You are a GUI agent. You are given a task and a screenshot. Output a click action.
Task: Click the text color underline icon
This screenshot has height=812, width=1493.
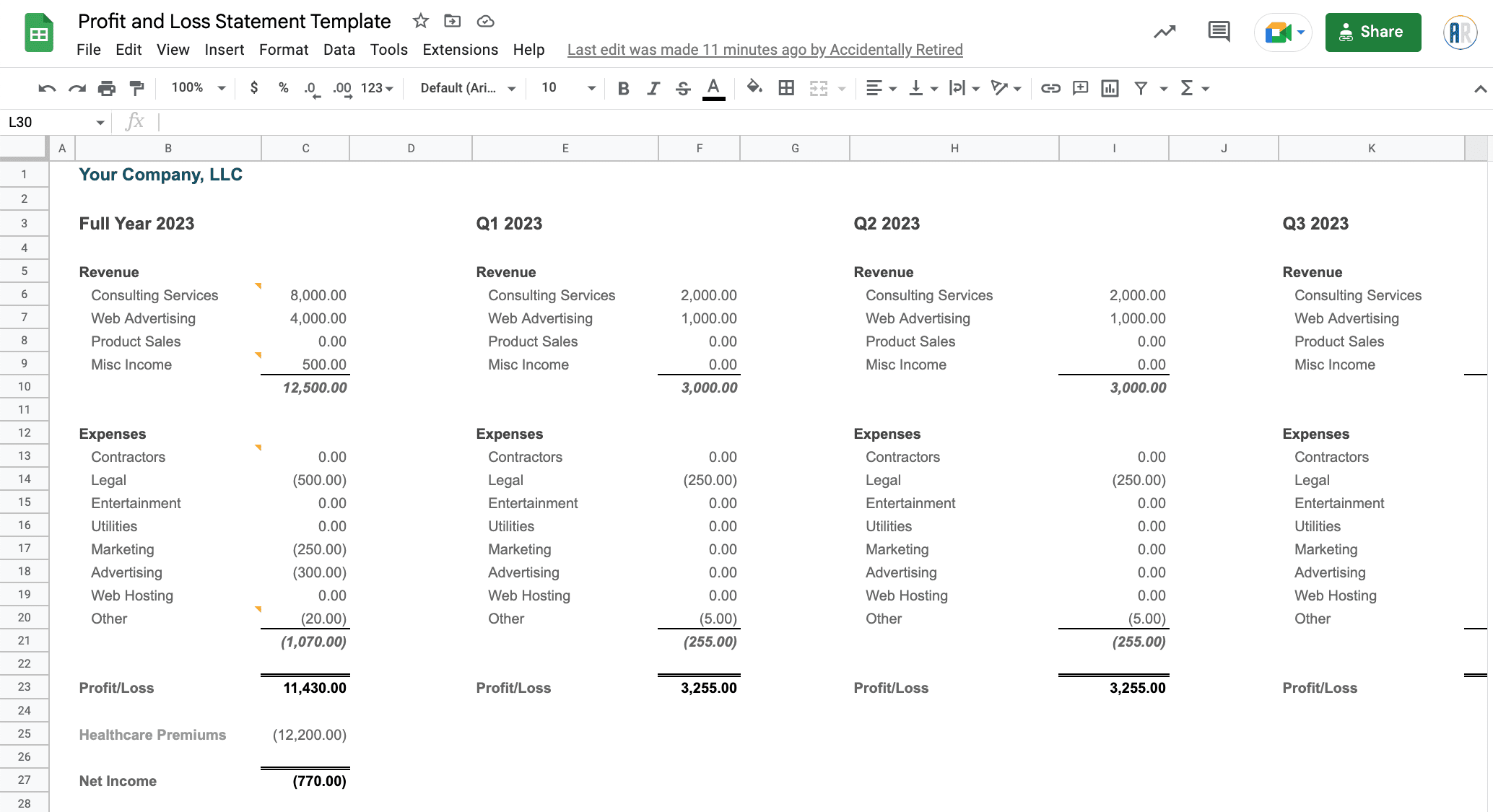click(x=714, y=88)
